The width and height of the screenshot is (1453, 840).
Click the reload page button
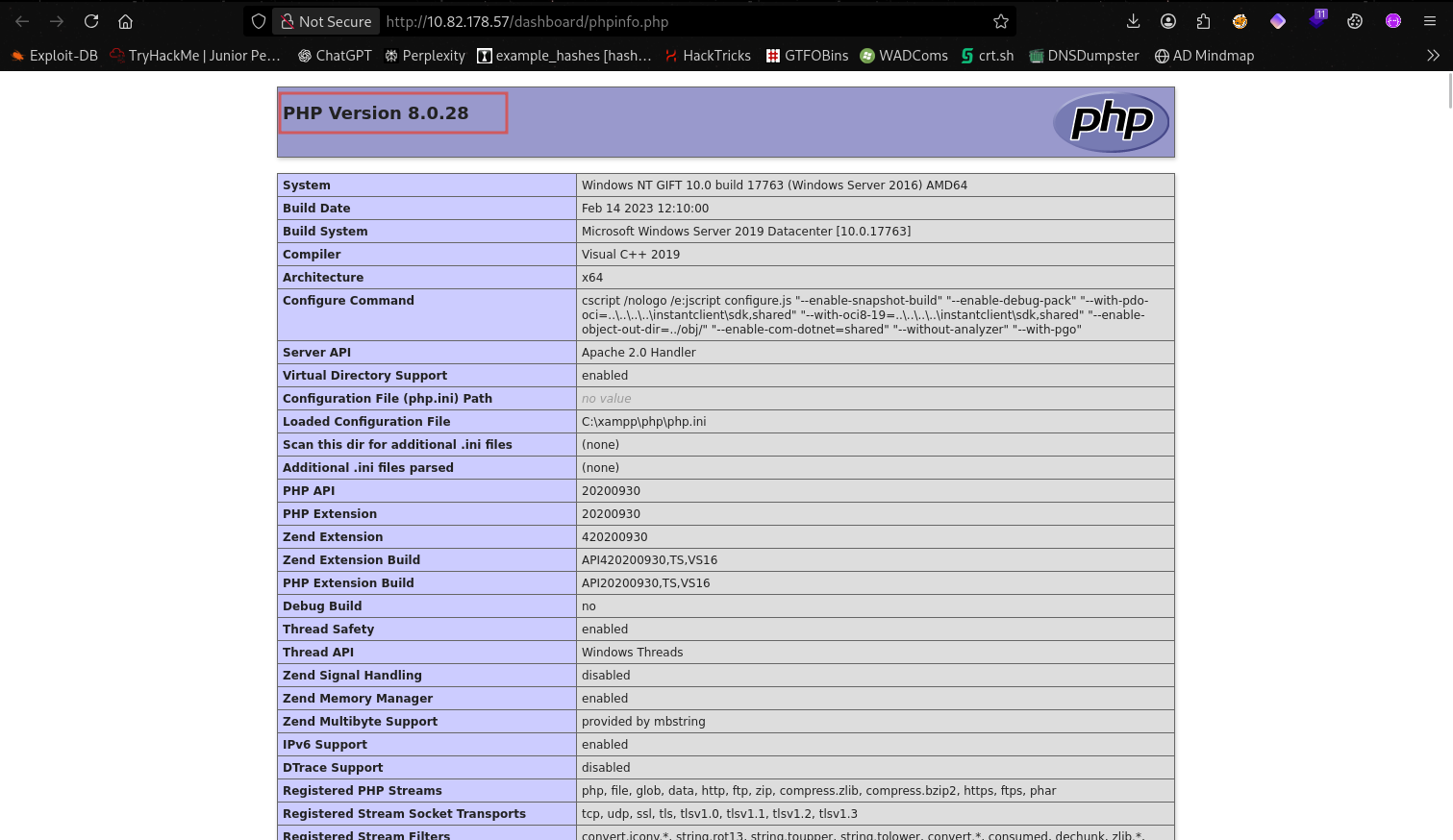point(91,21)
